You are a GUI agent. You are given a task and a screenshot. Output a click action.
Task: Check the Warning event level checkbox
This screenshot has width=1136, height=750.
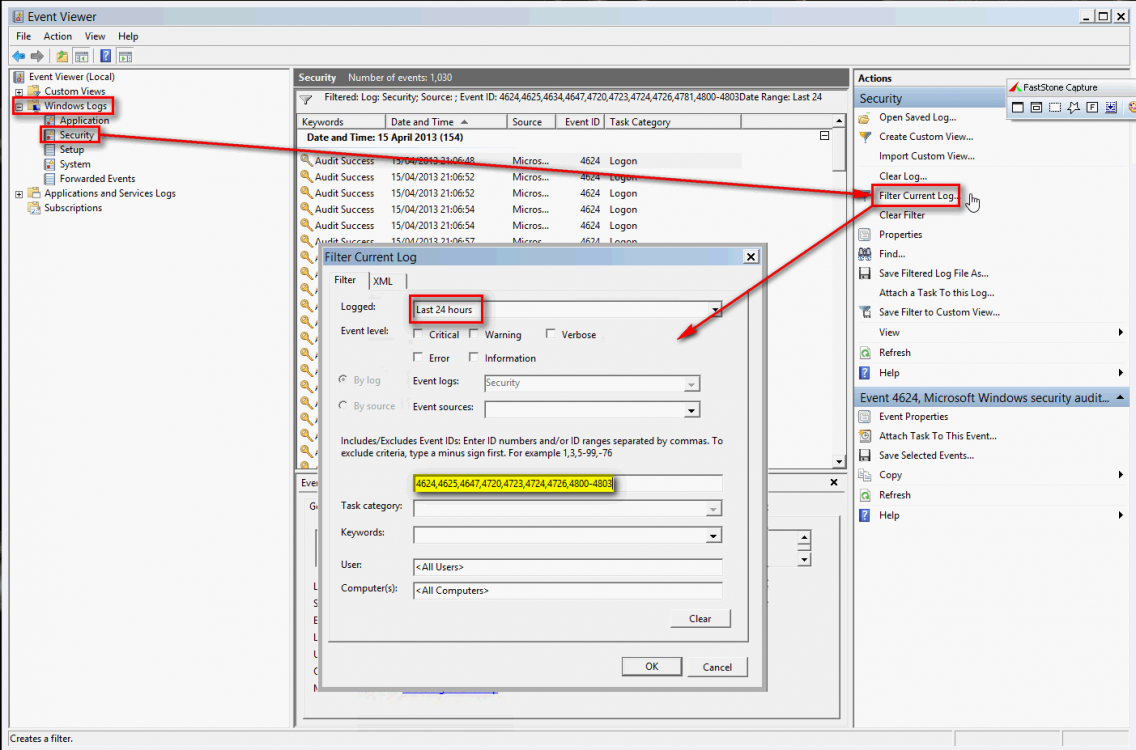475,335
